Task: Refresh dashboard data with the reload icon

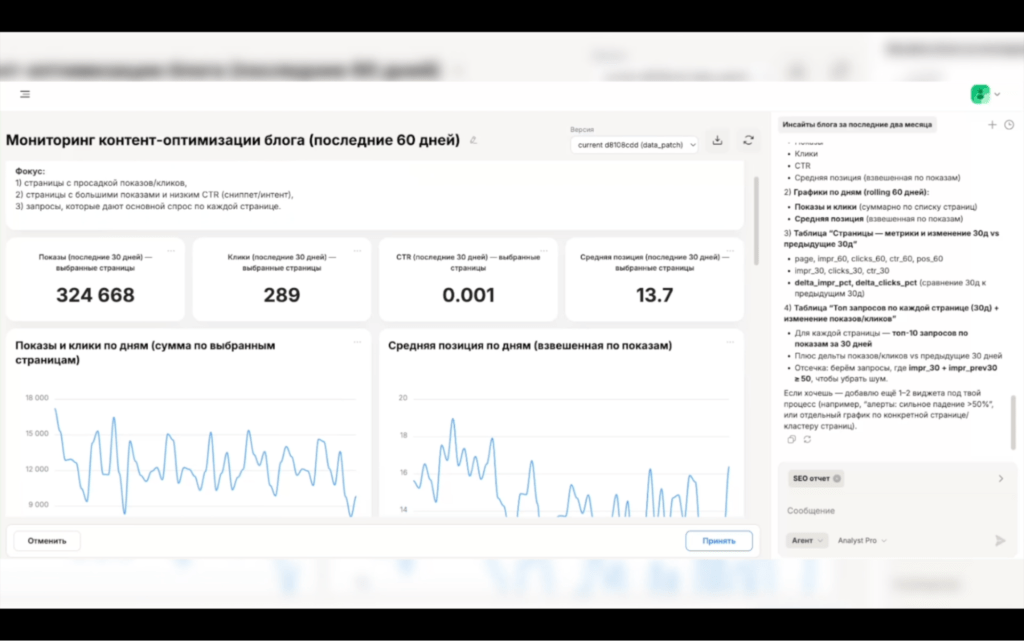Action: pos(747,141)
